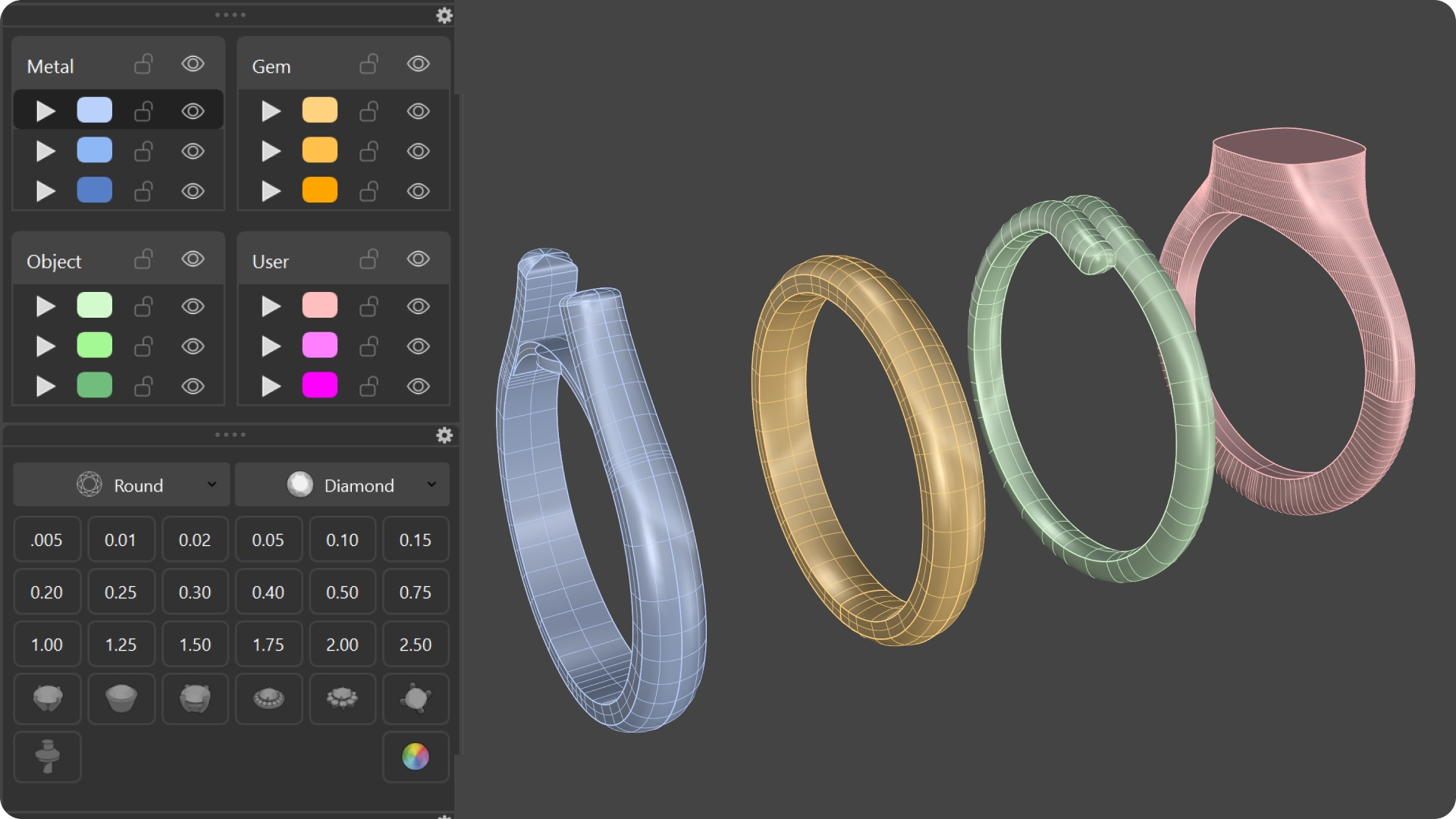Image resolution: width=1456 pixels, height=819 pixels.
Task: Select the Object layer group header
Action: click(55, 262)
